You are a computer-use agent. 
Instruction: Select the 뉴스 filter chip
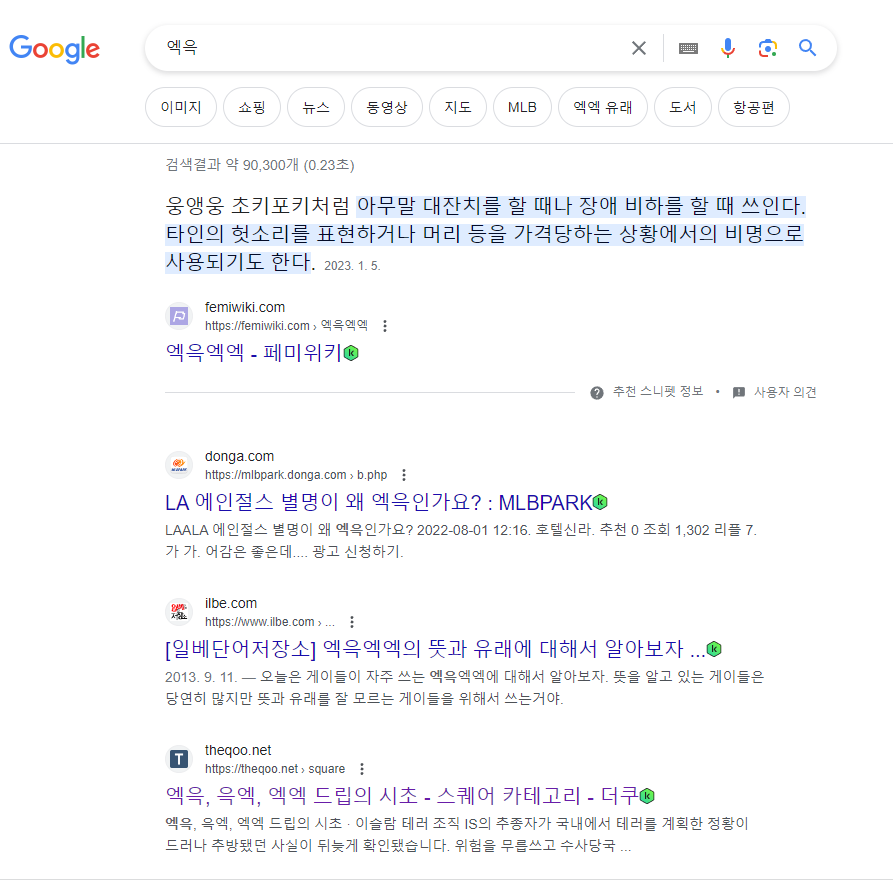(x=316, y=107)
